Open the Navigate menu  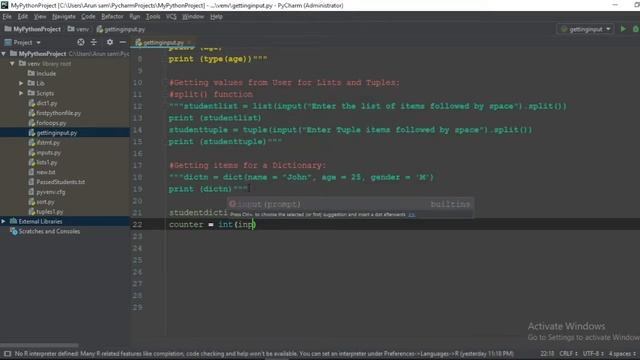point(64,17)
